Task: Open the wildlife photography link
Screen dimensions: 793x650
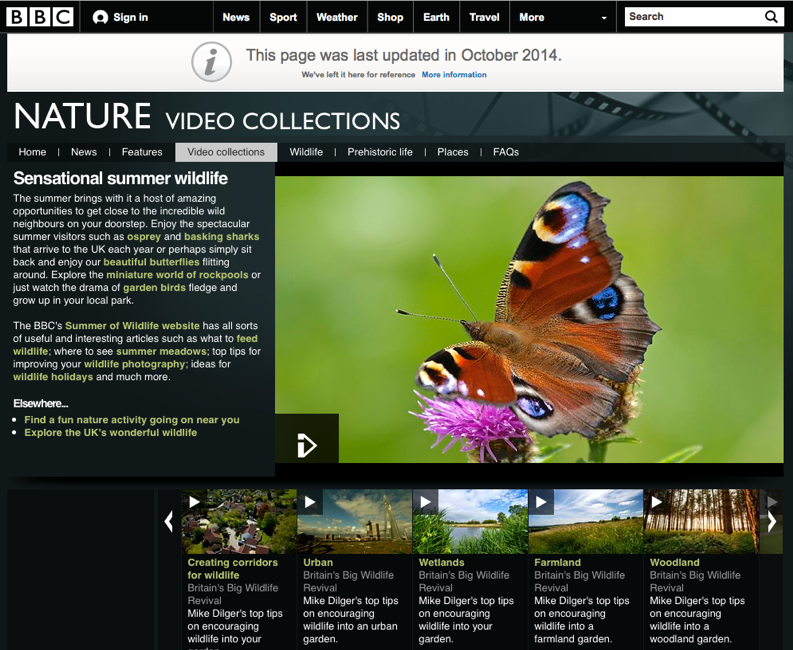Action: click(x=135, y=364)
